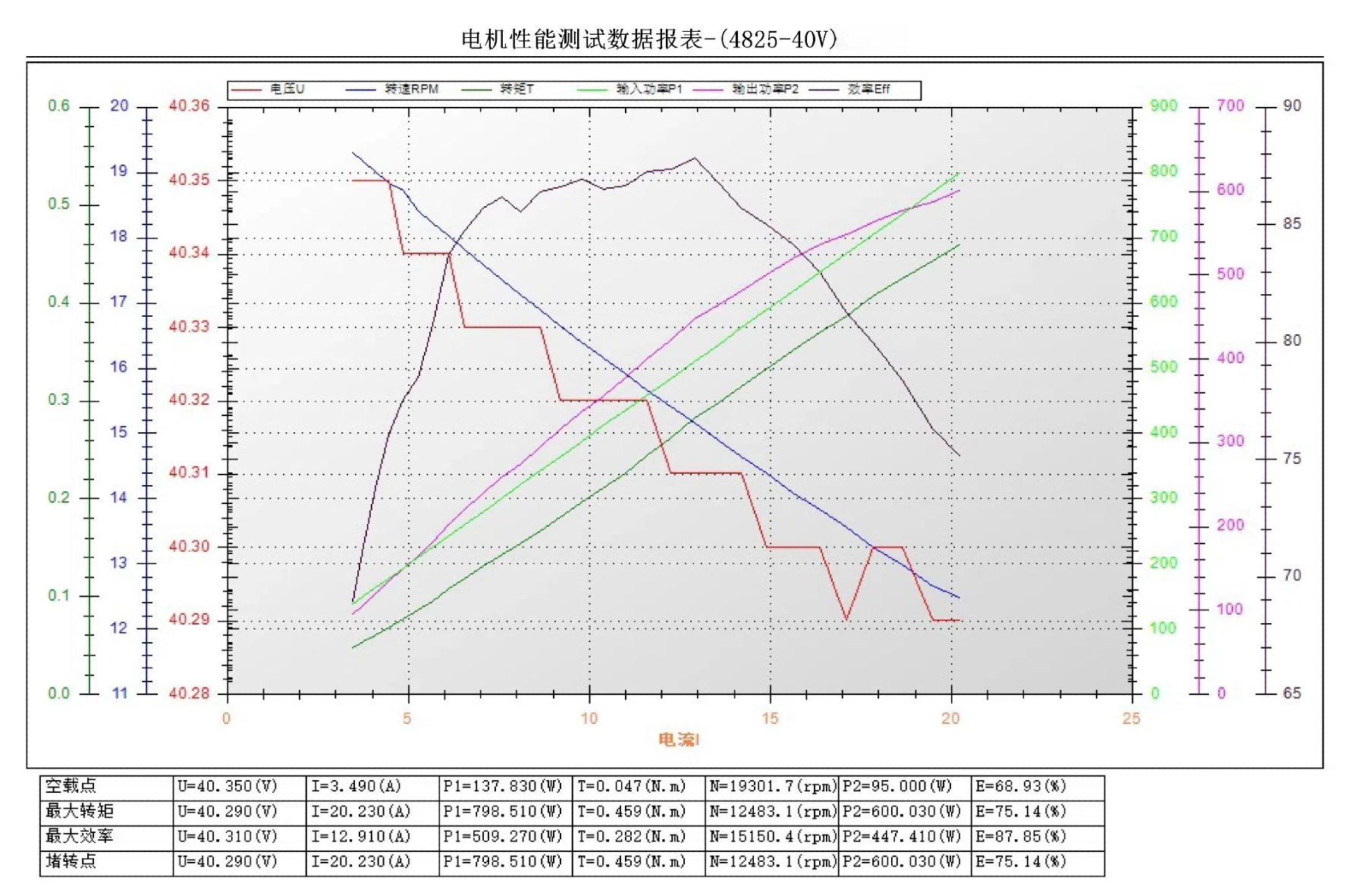This screenshot has width=1350, height=896.
Task: Toggle the 输入功率P1 legend entry
Action: click(x=648, y=89)
